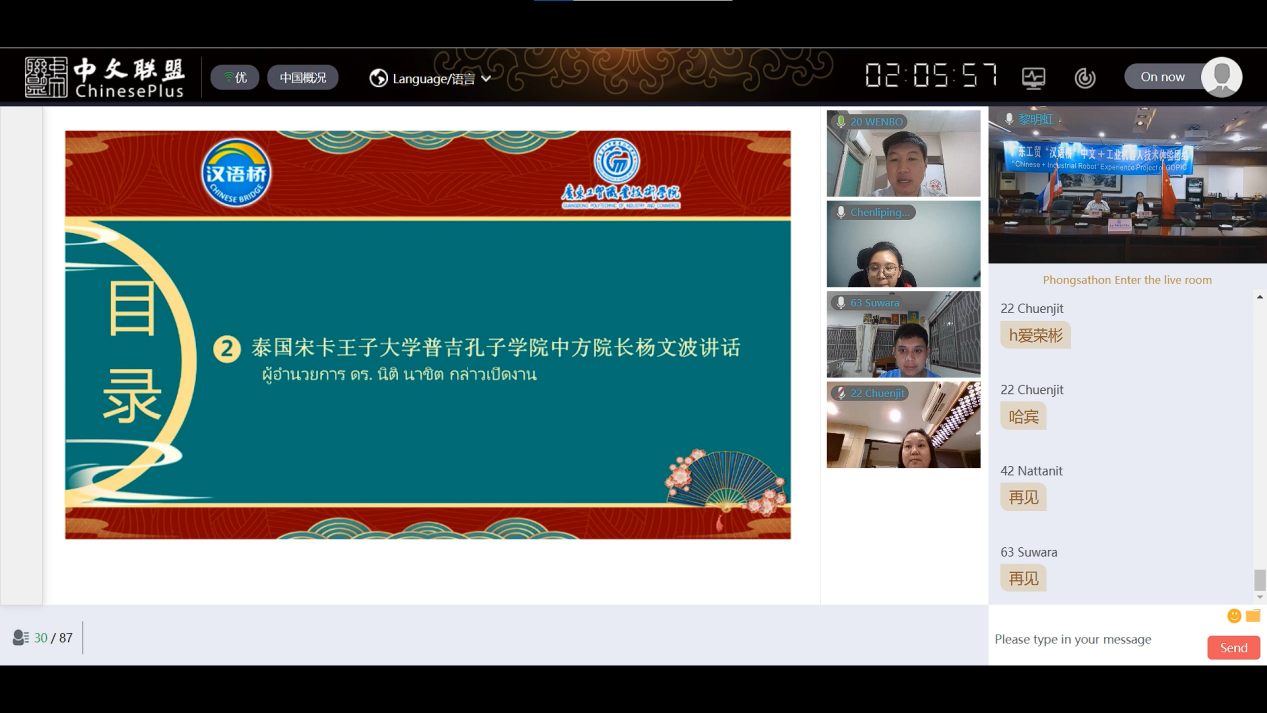This screenshot has width=1267, height=713.
Task: Click the Thai subtitle line on slide
Action: 399,375
